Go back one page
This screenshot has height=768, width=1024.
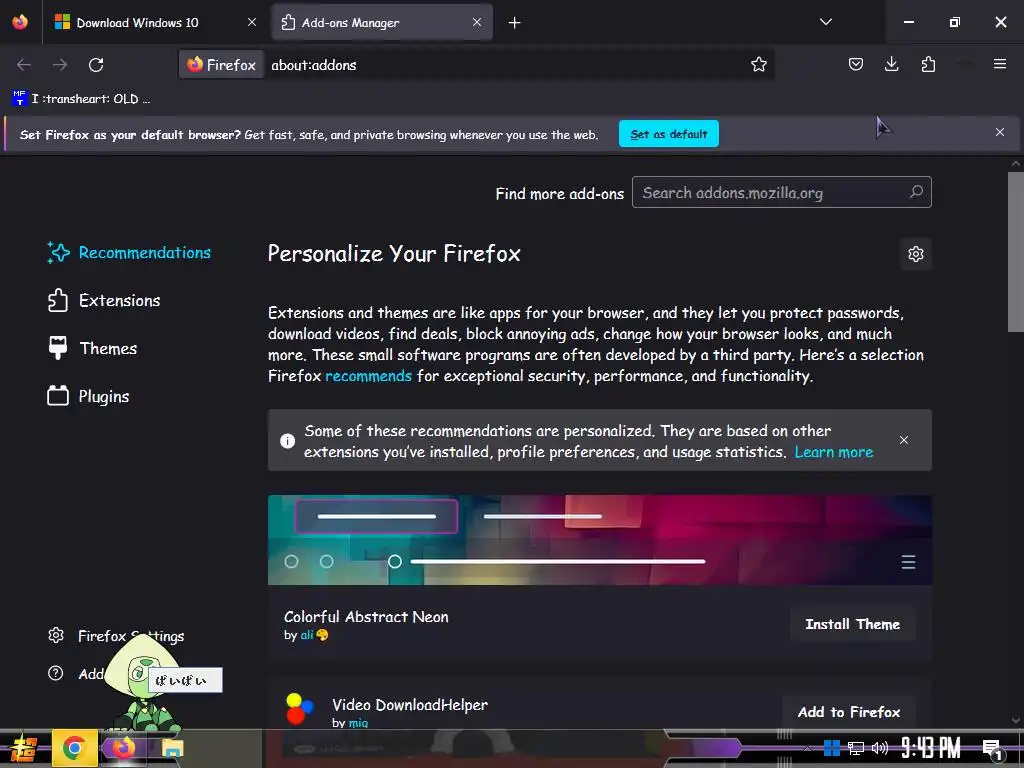24,65
